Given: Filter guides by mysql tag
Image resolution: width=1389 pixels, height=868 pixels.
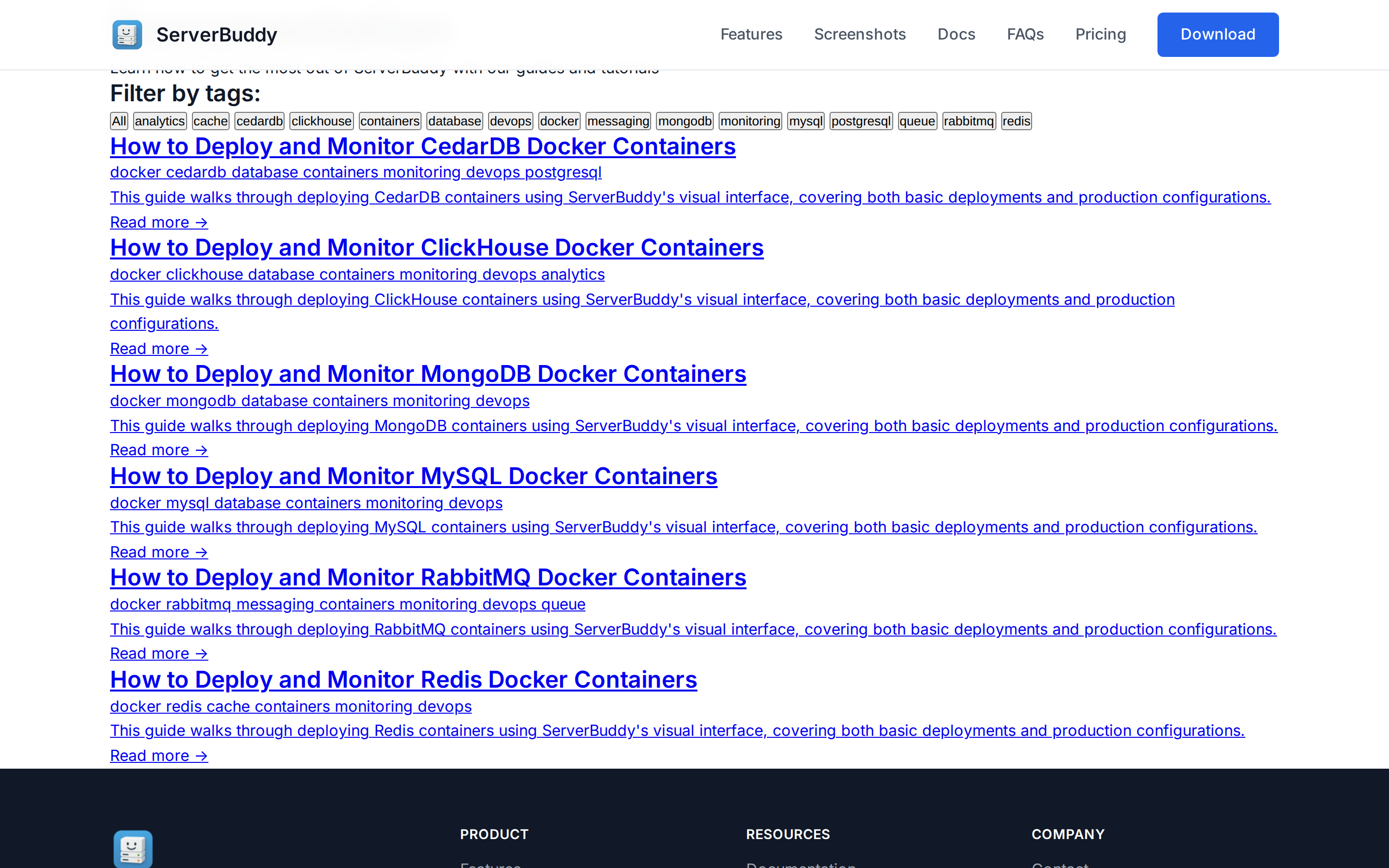Looking at the screenshot, I should [806, 121].
